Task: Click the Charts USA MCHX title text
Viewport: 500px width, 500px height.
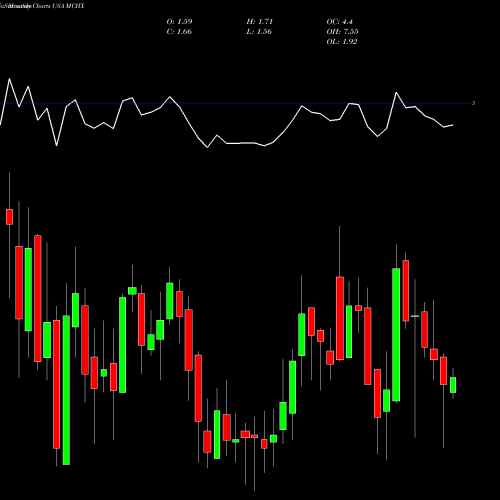Action: coord(58,6)
